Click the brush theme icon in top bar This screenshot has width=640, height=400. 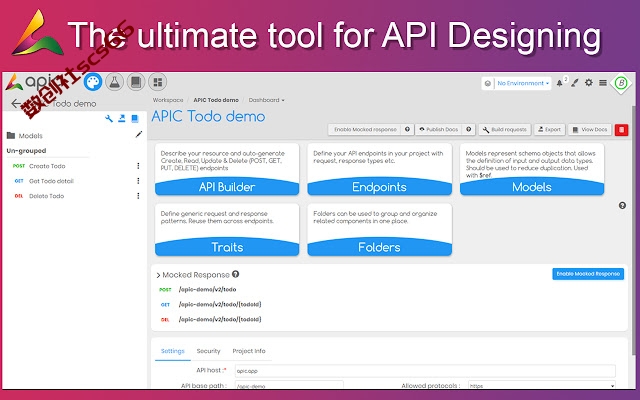tap(575, 83)
